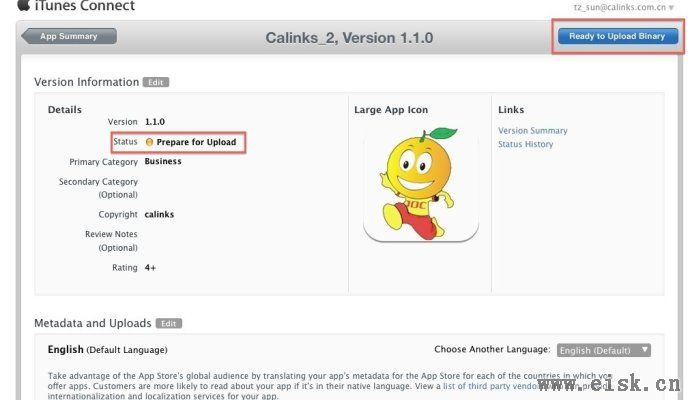The image size is (690, 400).
Task: Select the calinks copyright value
Action: (159, 214)
